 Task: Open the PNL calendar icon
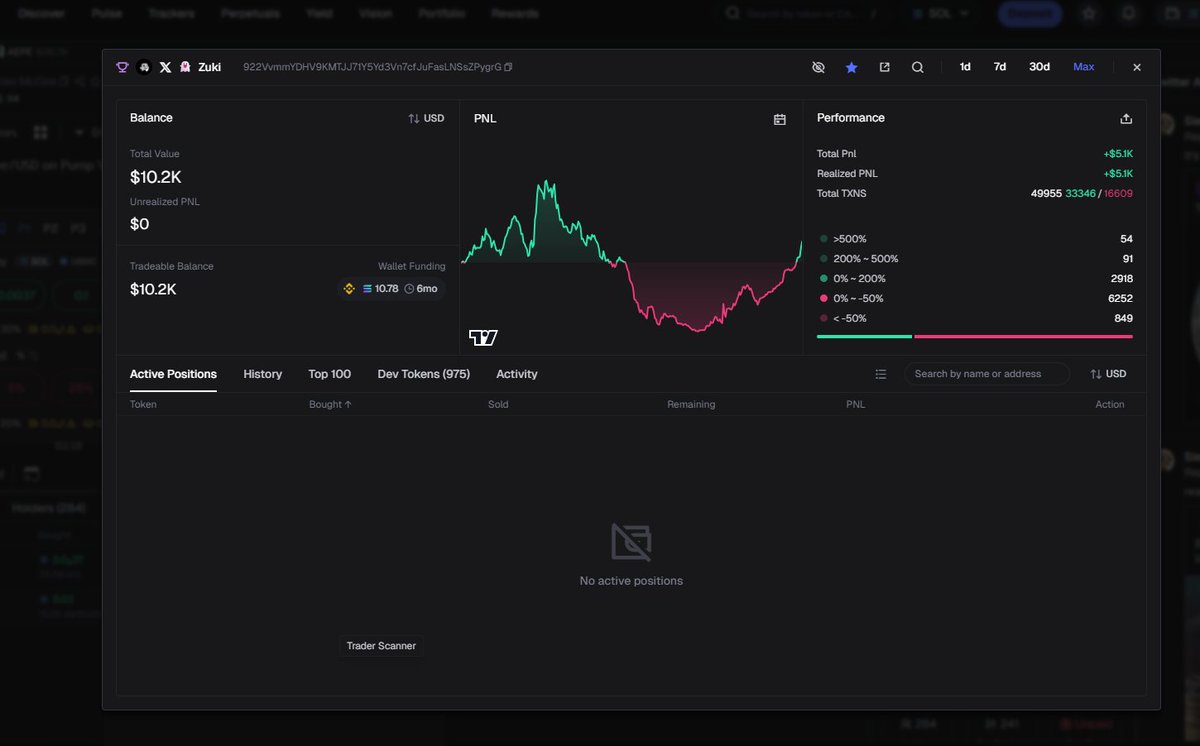pos(780,119)
